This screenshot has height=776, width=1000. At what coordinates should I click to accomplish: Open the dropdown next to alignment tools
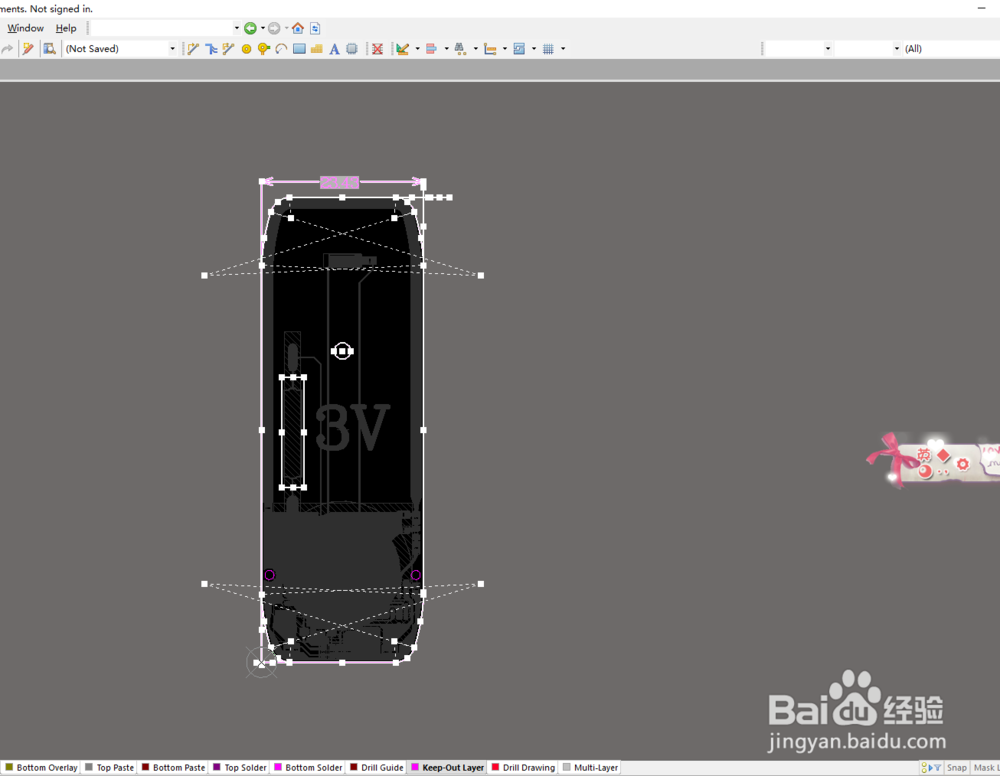click(x=446, y=48)
